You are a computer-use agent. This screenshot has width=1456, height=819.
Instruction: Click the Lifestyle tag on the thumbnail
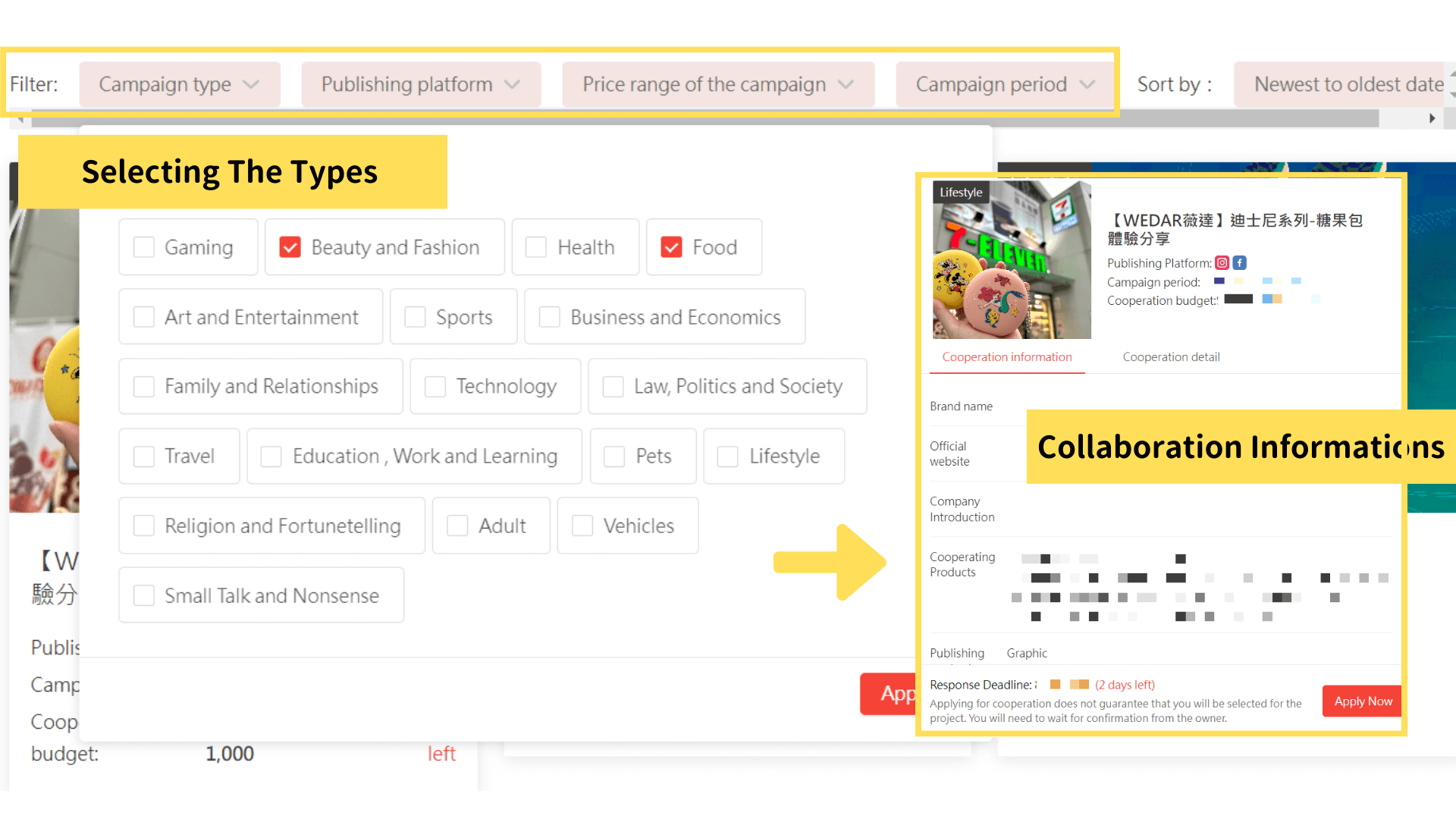961,193
